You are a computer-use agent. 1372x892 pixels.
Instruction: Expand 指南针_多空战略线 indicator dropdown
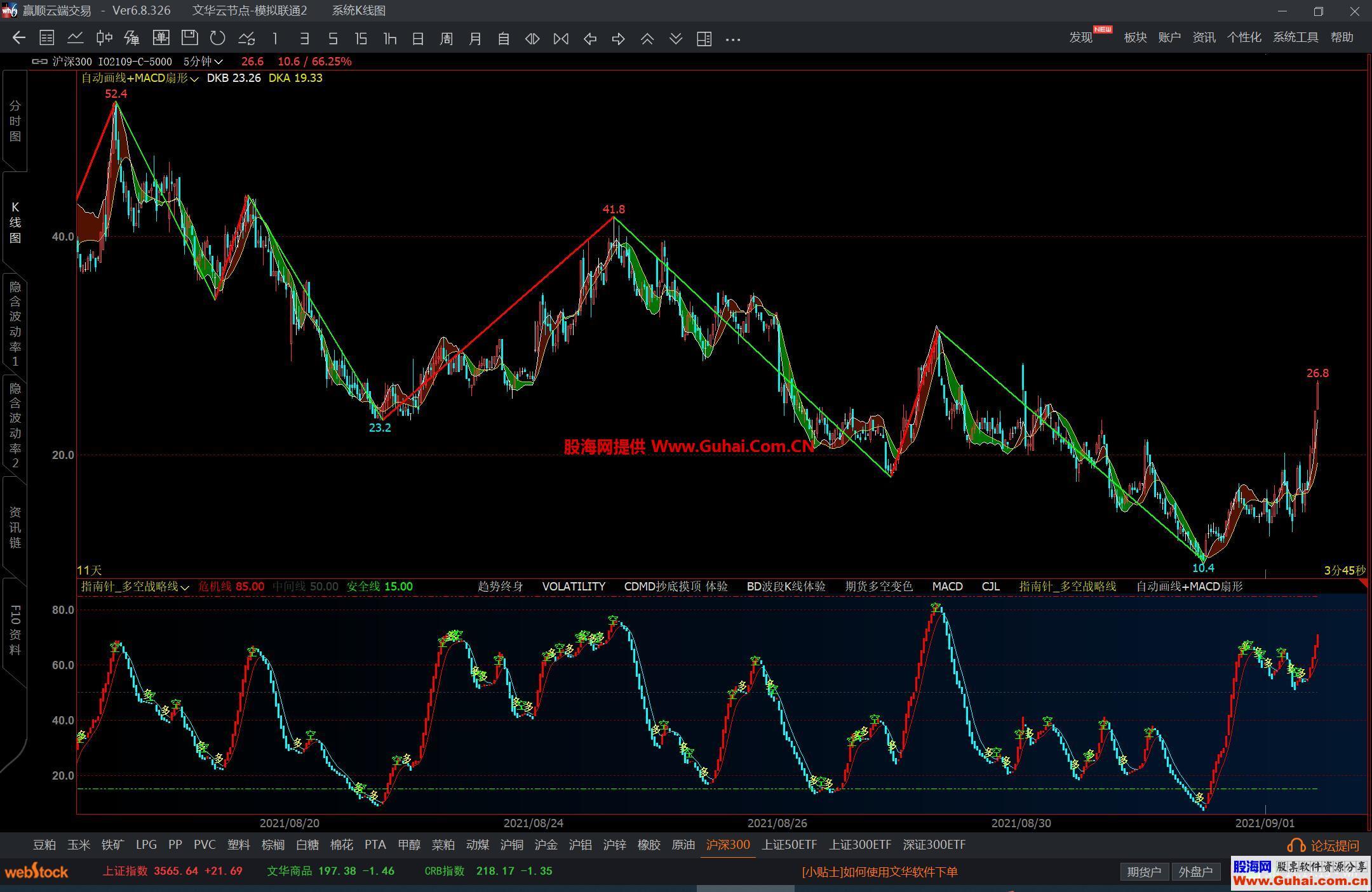[x=185, y=587]
